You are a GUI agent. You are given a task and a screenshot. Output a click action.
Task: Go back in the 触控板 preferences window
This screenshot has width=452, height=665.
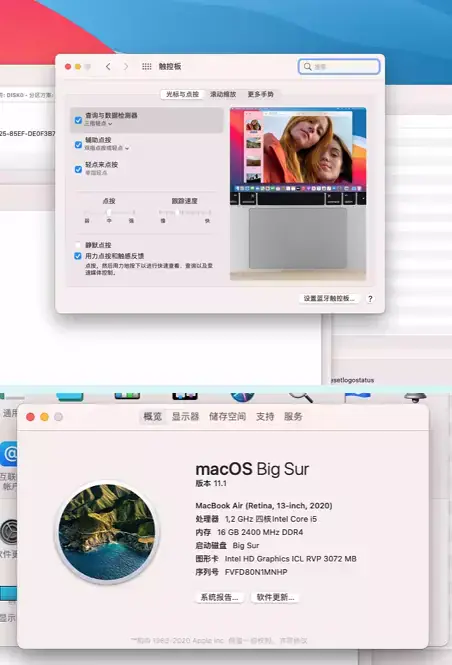(x=108, y=67)
